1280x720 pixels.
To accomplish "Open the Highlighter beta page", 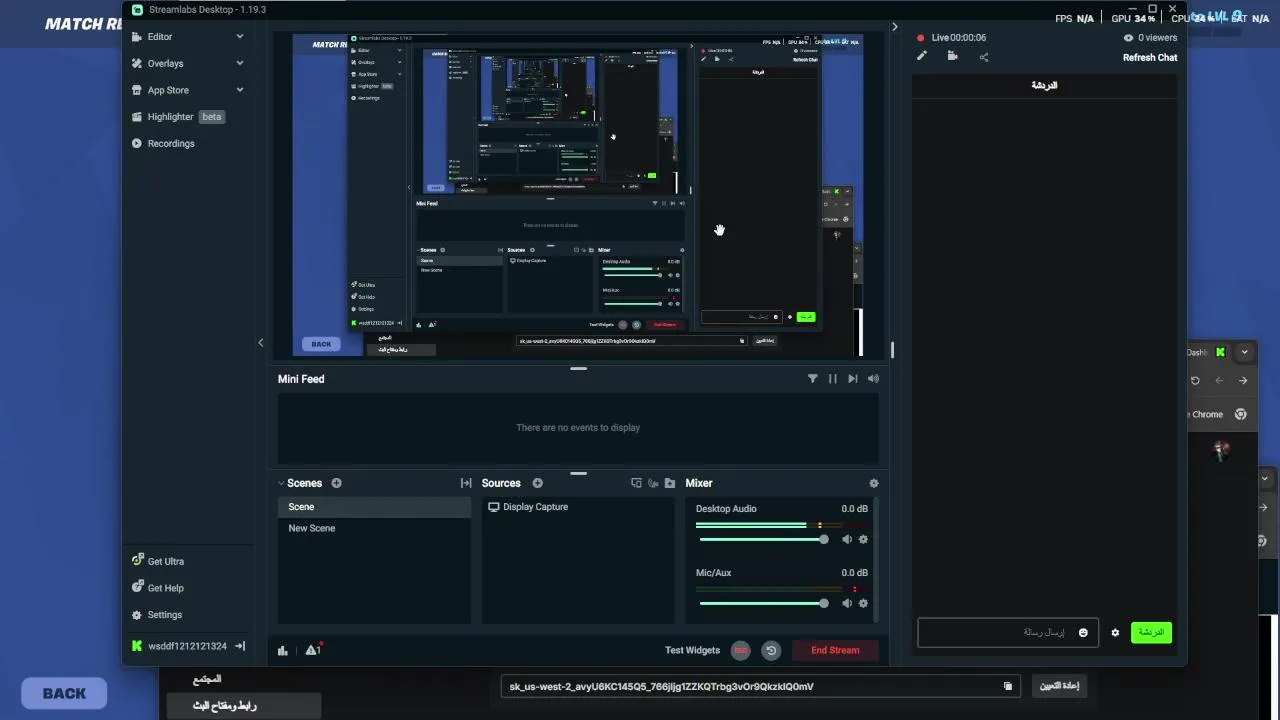I will (x=178, y=116).
